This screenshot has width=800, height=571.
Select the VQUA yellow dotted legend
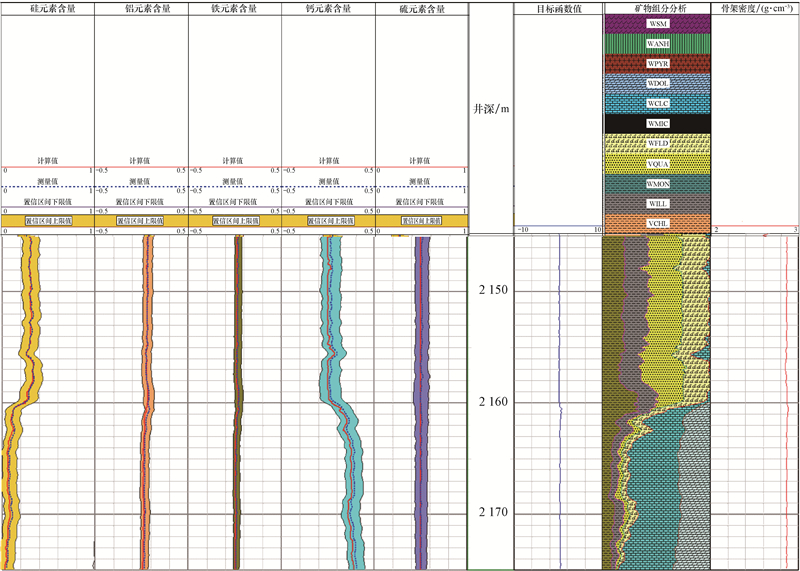point(657,164)
